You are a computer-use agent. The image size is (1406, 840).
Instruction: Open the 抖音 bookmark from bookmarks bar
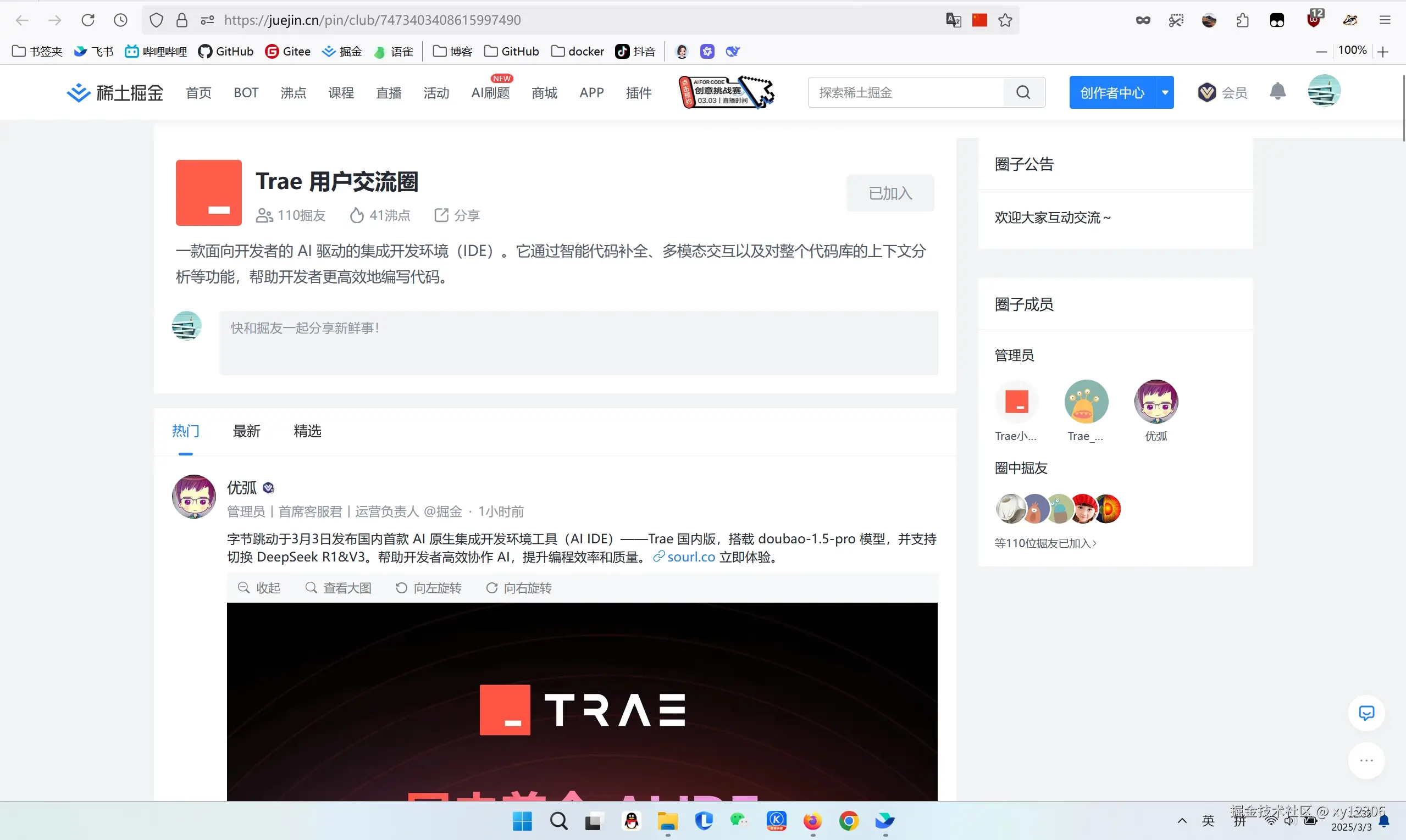point(635,51)
